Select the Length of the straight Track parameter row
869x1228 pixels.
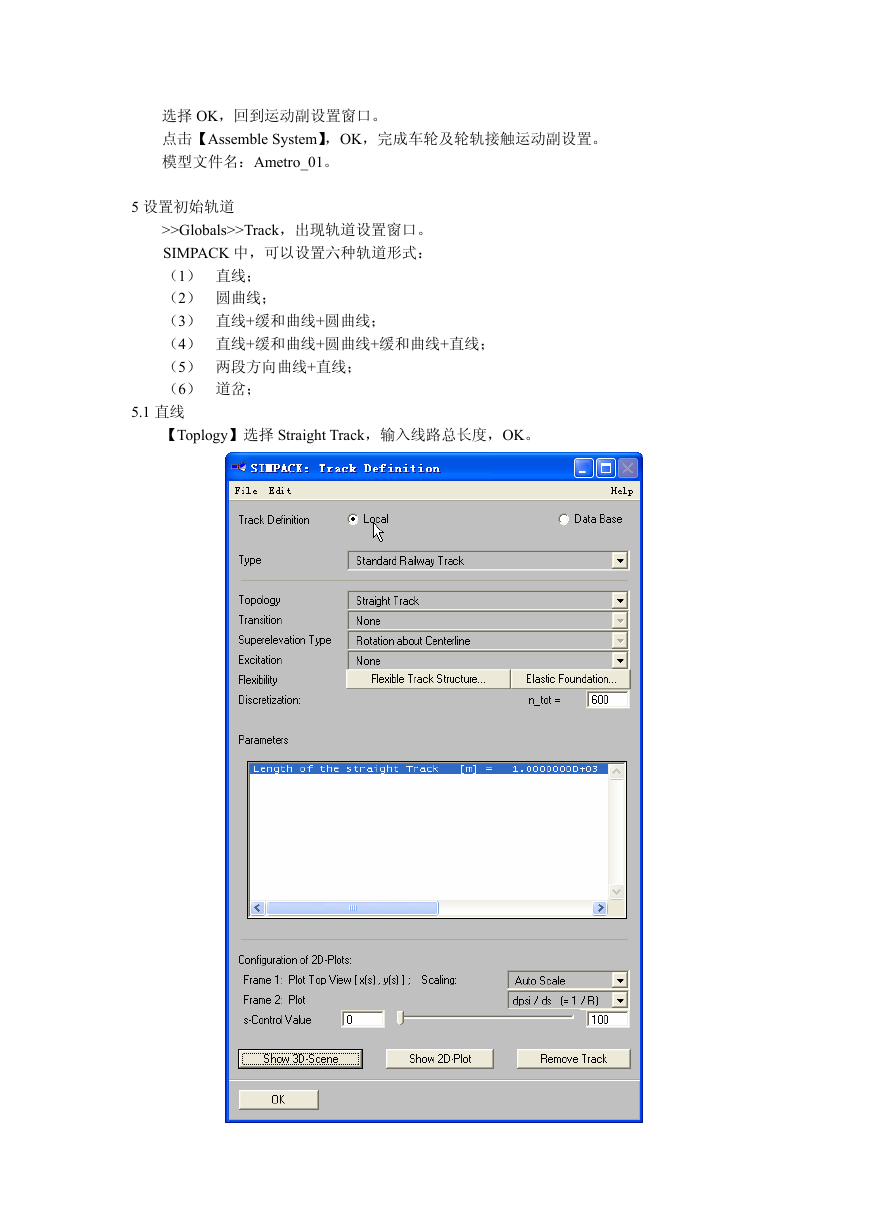pos(428,769)
